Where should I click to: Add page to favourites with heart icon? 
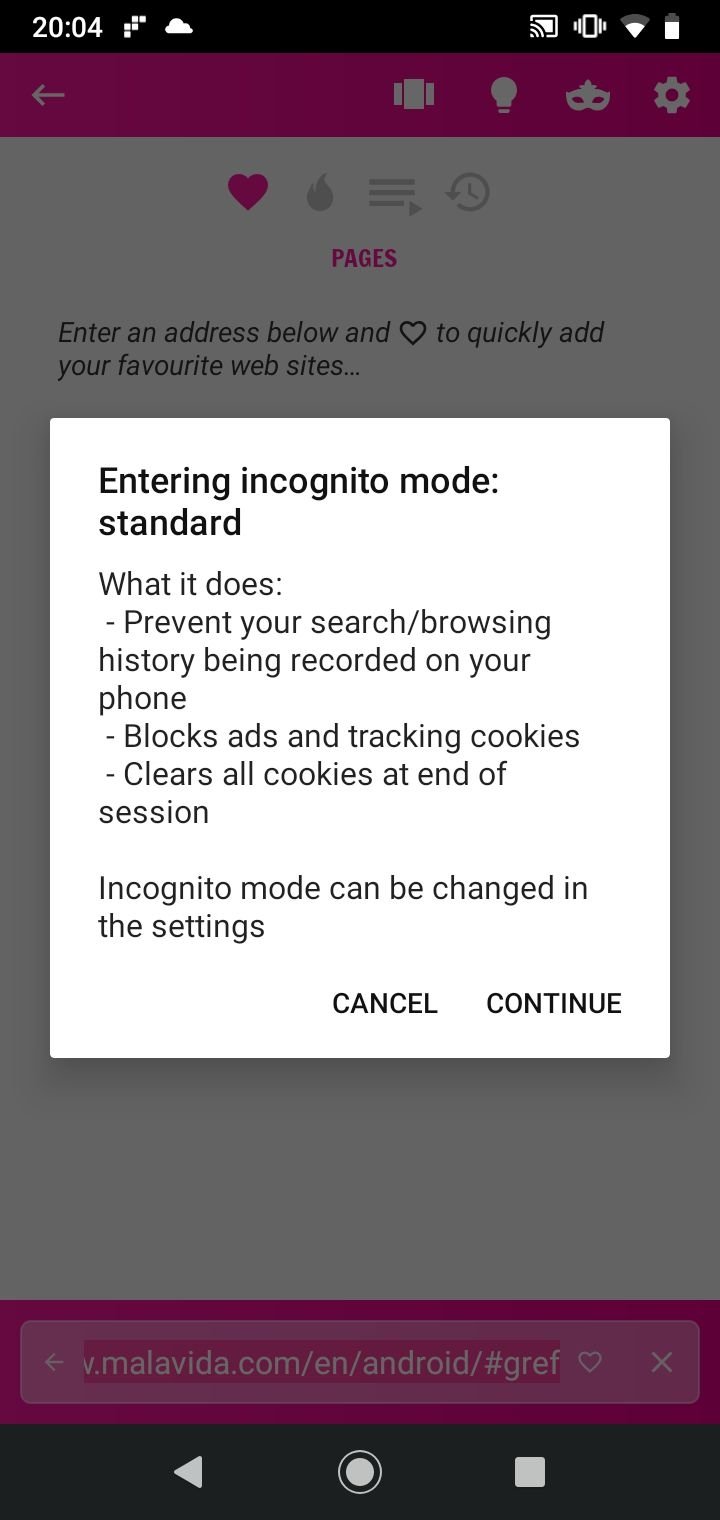[x=591, y=1362]
